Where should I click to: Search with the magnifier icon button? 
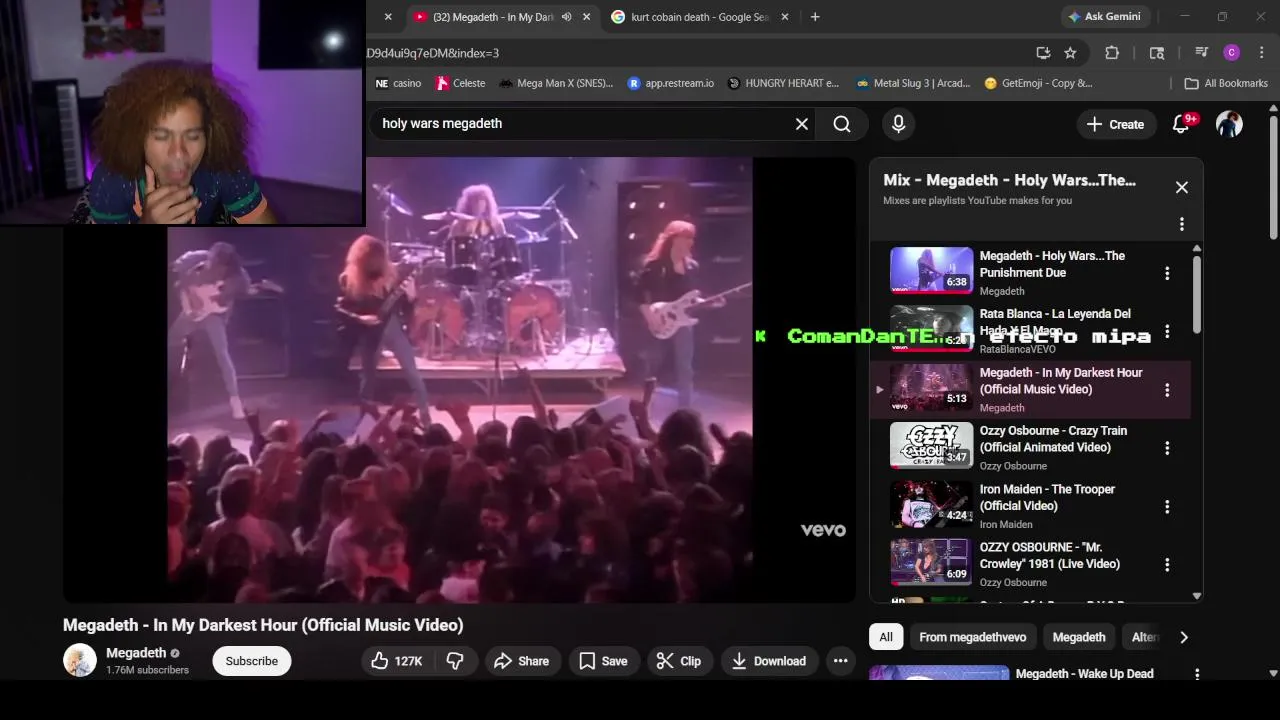pos(842,124)
